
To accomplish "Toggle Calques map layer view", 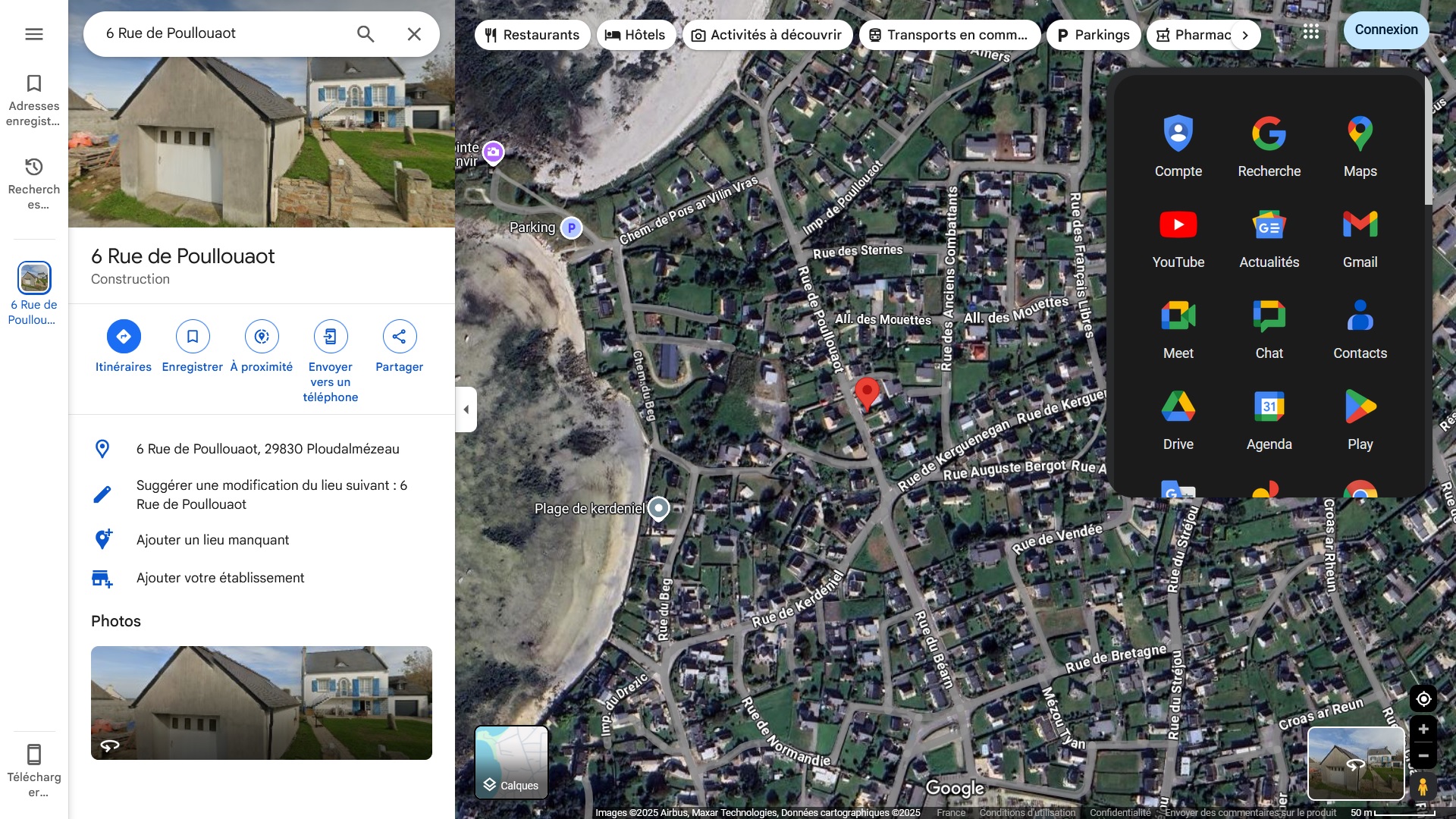I will 512,762.
